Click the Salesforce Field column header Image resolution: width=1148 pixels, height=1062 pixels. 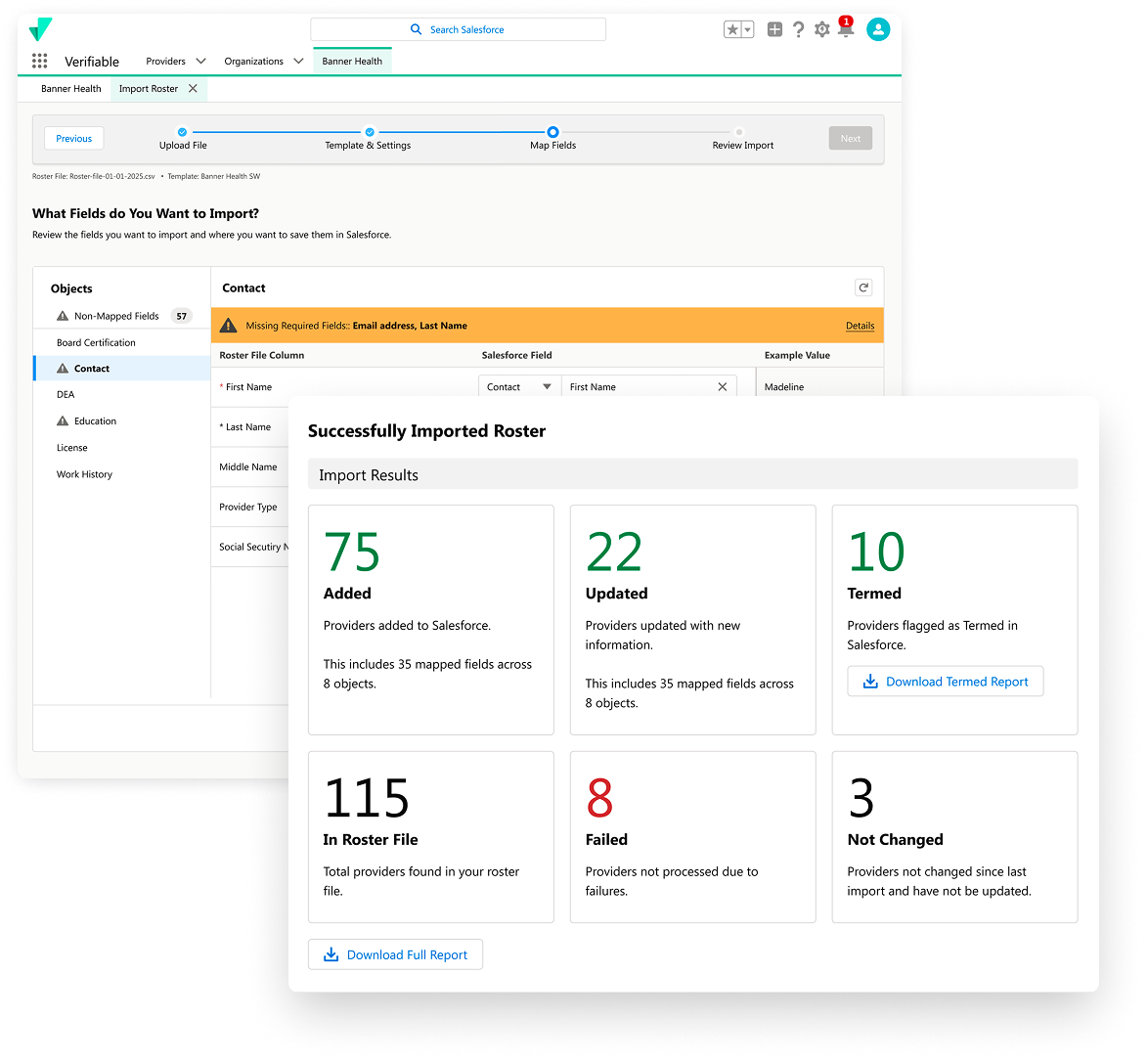[517, 355]
